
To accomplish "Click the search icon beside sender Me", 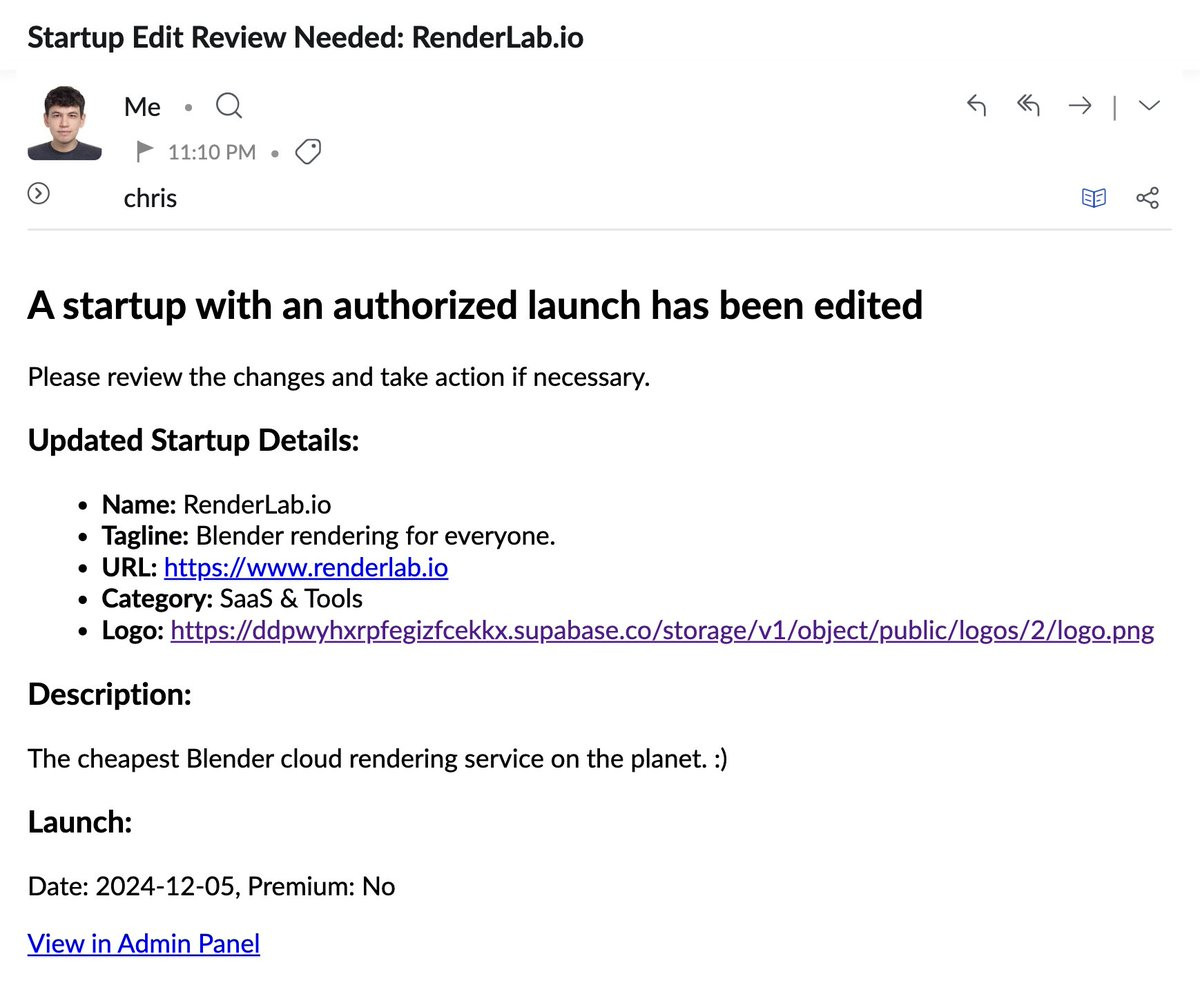I will pyautogui.click(x=229, y=106).
